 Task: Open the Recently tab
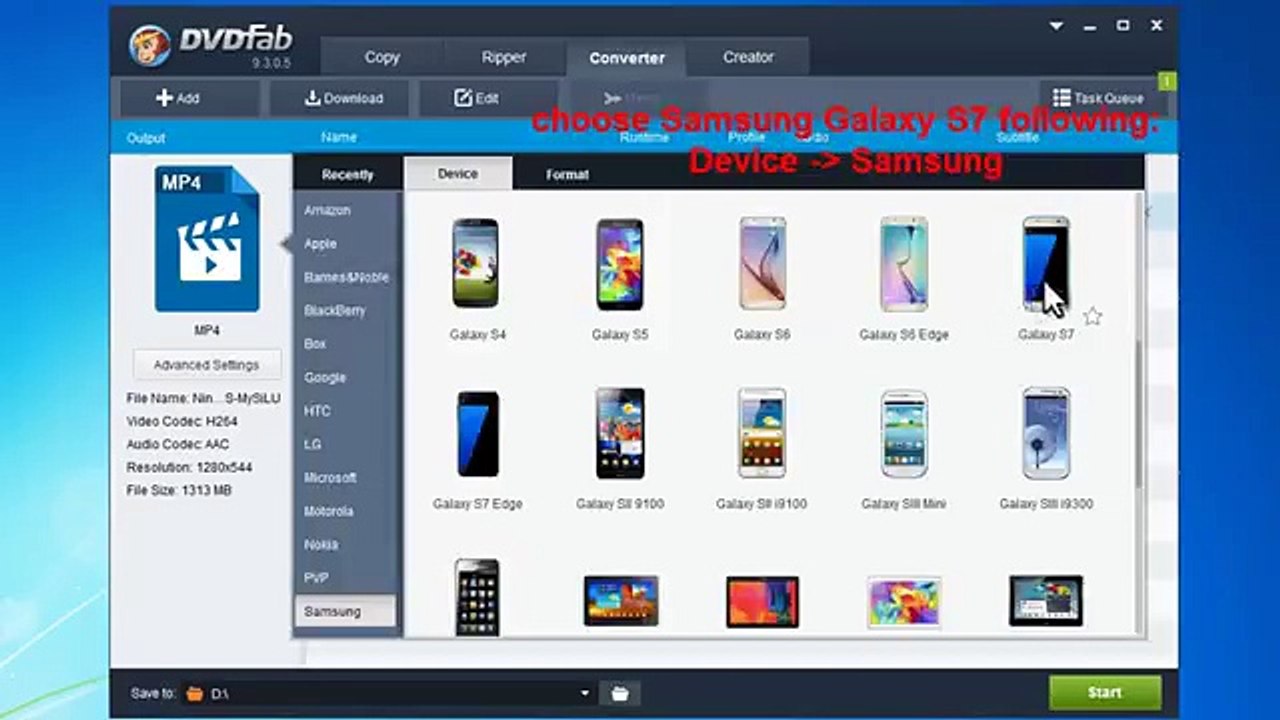point(347,174)
